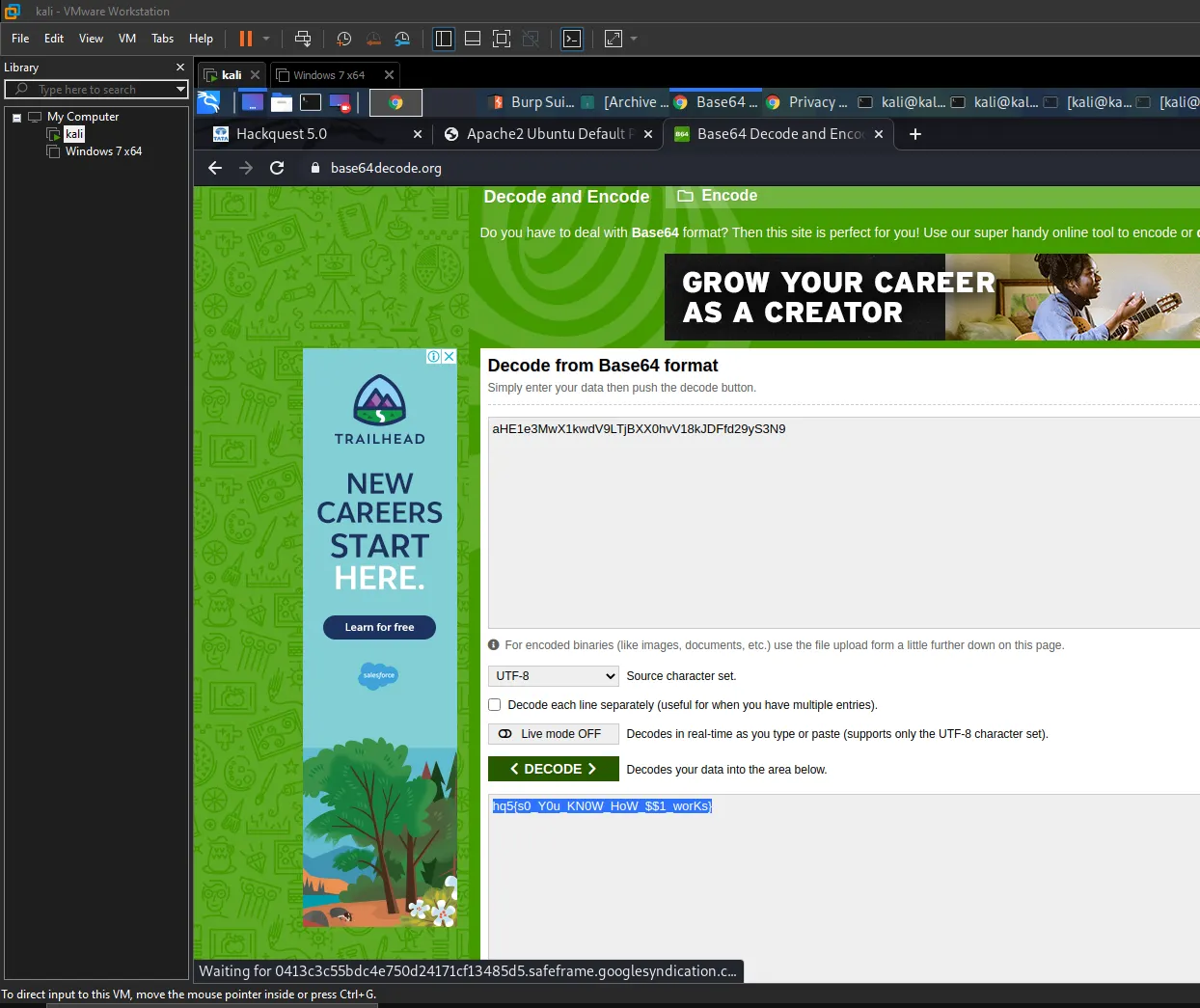Toggle the thumbnail bar view icon
This screenshot has height=1008, width=1200.
tap(473, 39)
